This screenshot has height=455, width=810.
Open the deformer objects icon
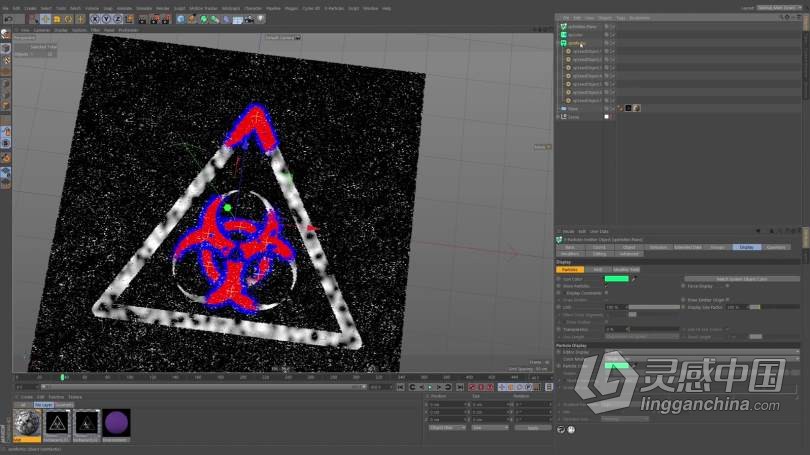(226, 19)
